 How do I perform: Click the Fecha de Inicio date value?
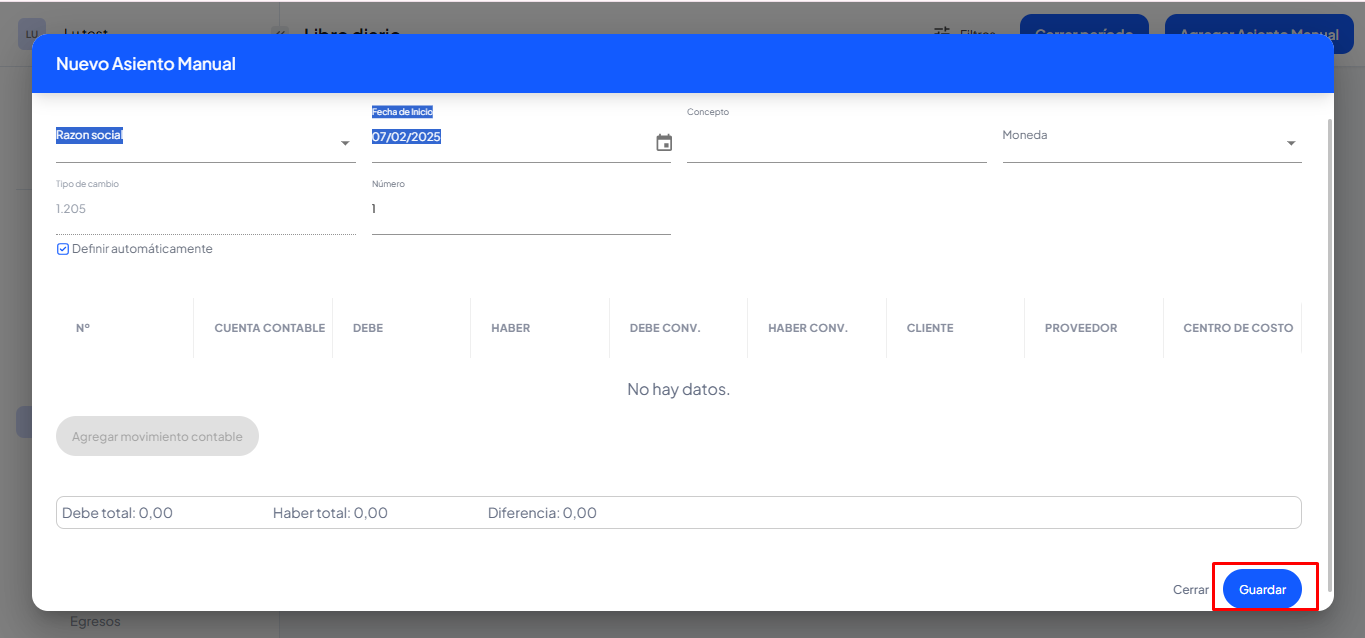coord(407,137)
